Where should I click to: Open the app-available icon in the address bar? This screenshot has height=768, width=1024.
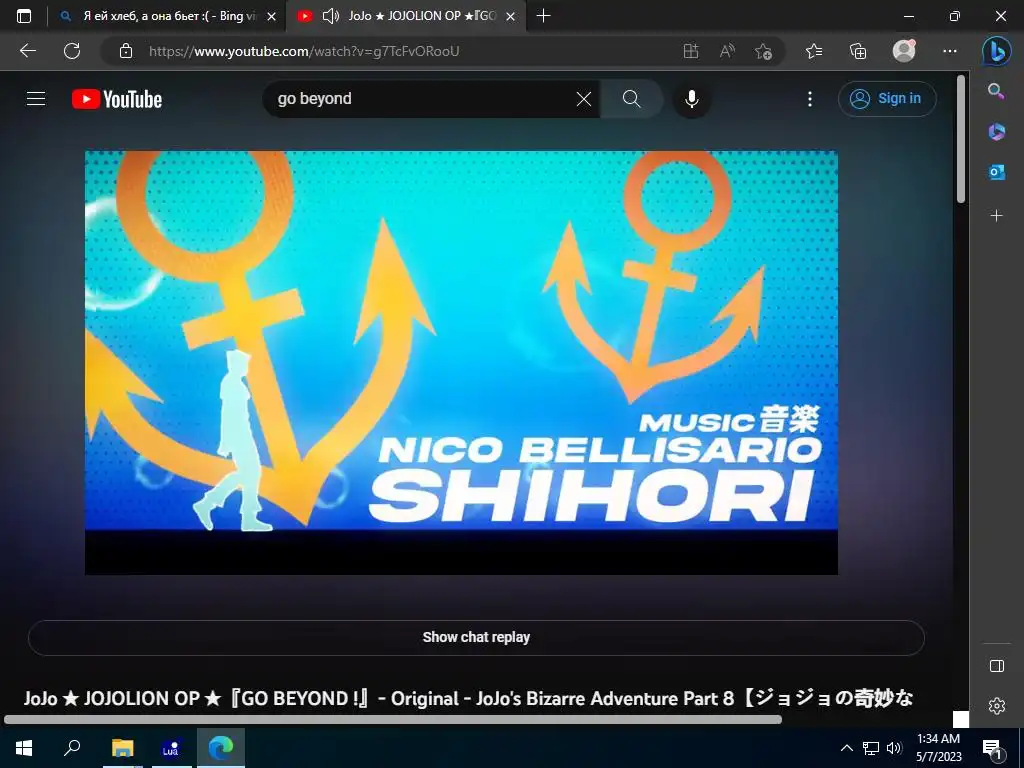(x=691, y=51)
